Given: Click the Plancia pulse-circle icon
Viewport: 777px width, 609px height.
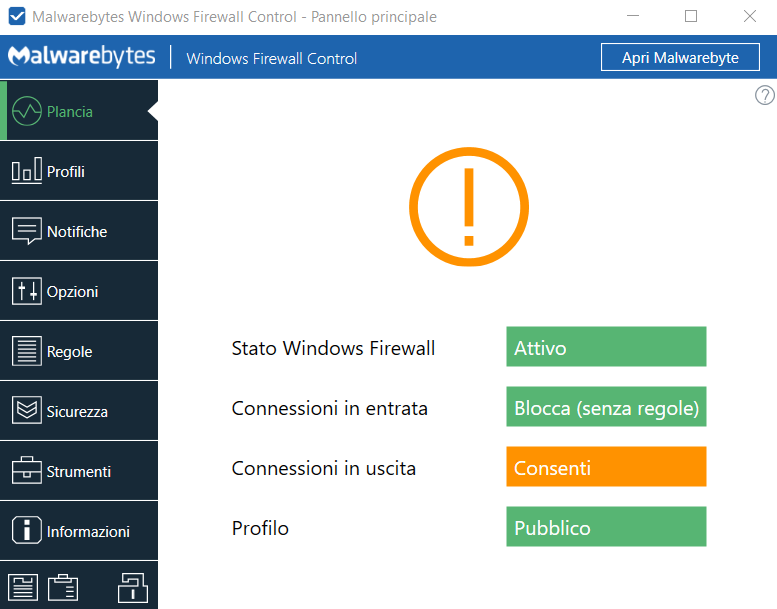Looking at the screenshot, I should [27, 111].
